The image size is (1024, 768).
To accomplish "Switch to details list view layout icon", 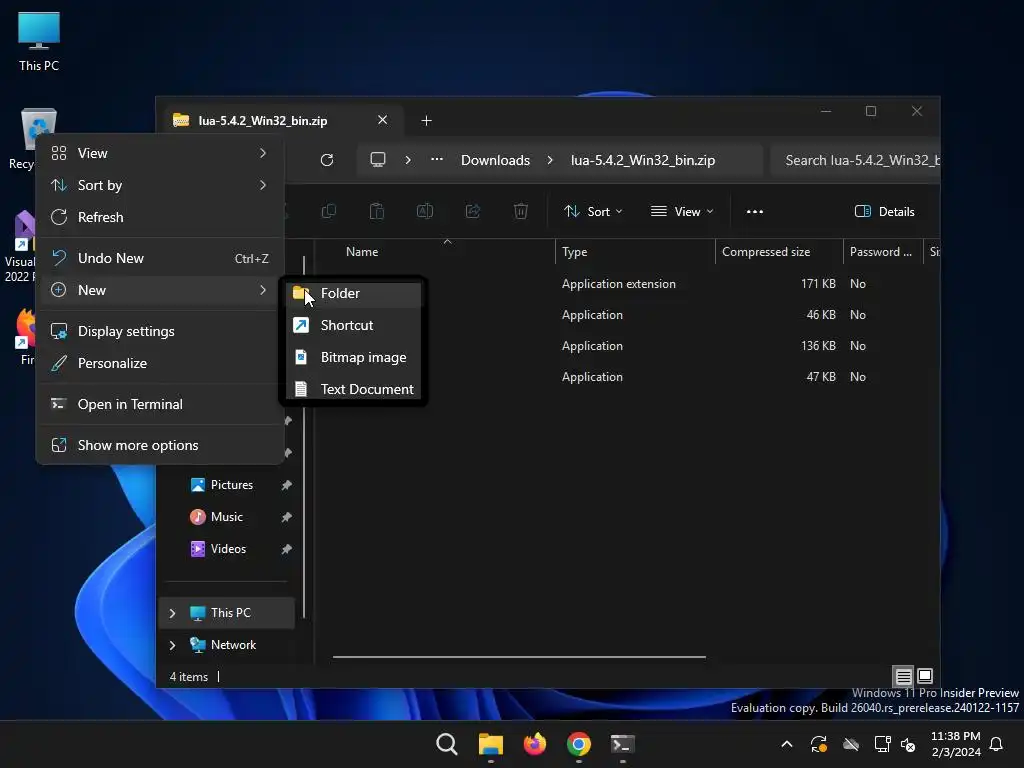I will (x=903, y=676).
